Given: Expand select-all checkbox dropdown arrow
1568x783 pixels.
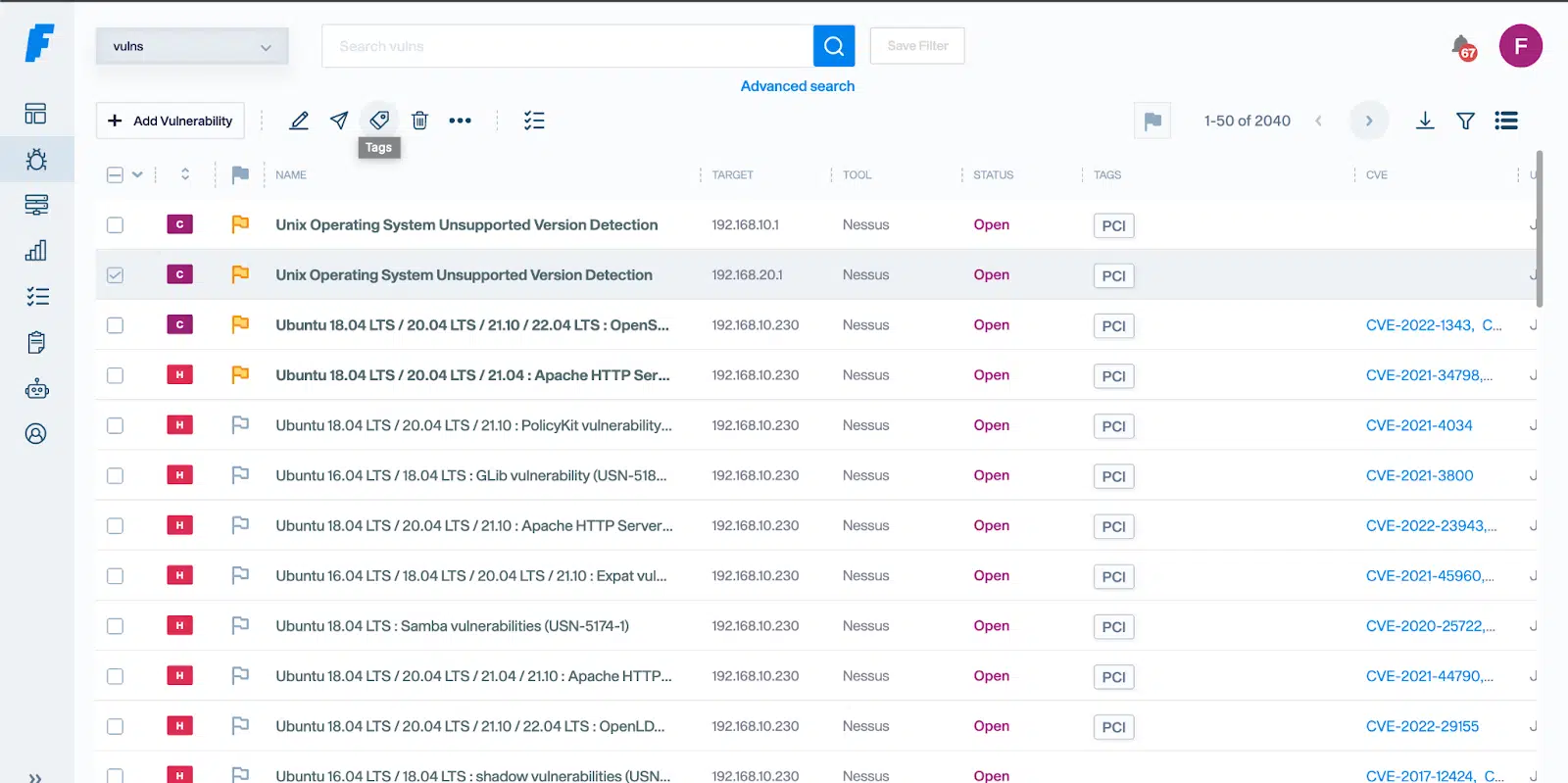Looking at the screenshot, I should pyautogui.click(x=137, y=174).
